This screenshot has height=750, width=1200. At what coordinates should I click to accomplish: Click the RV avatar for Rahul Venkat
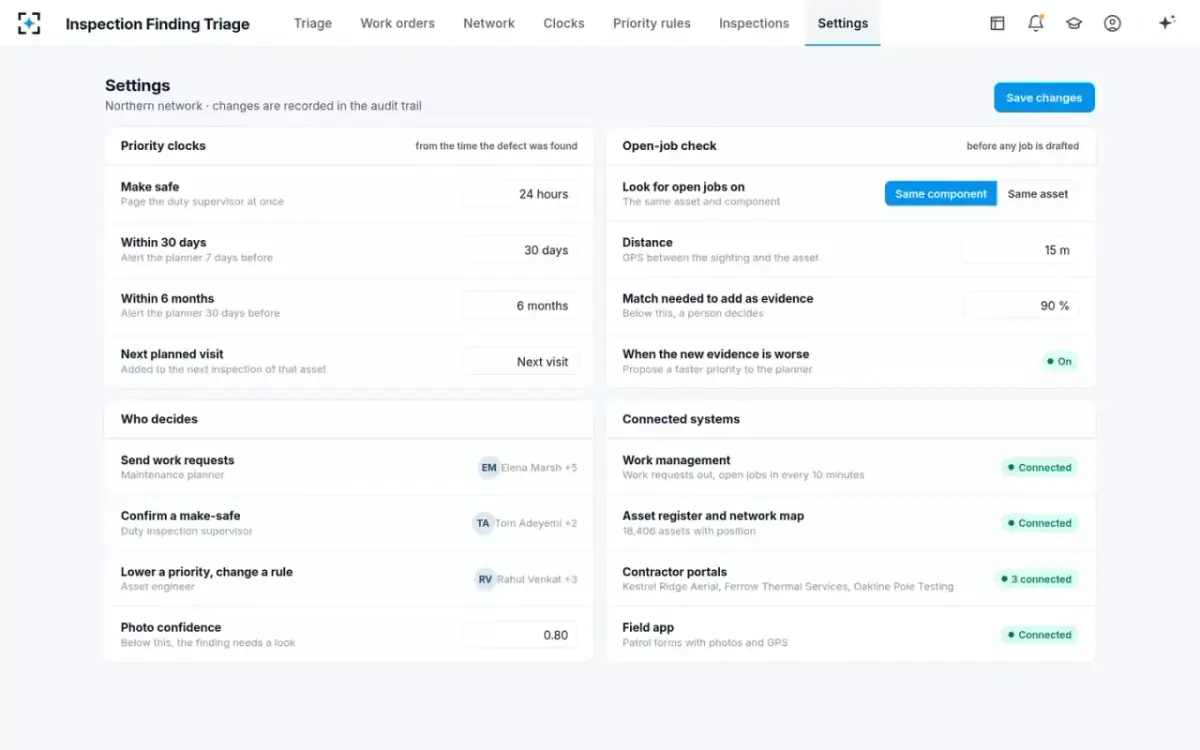point(485,579)
